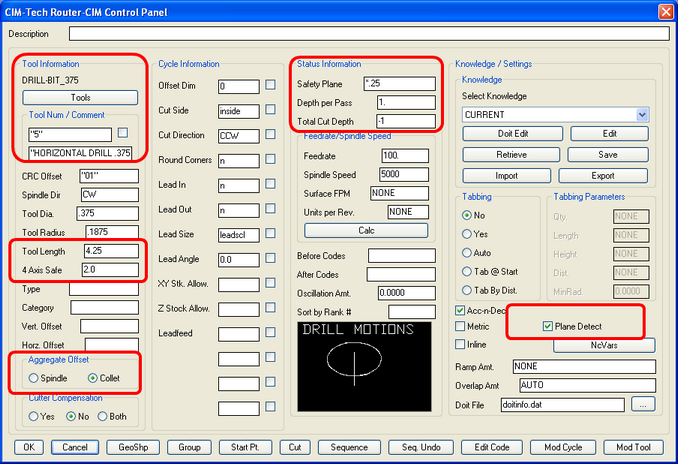
Task: Click the Export button
Action: (603, 176)
